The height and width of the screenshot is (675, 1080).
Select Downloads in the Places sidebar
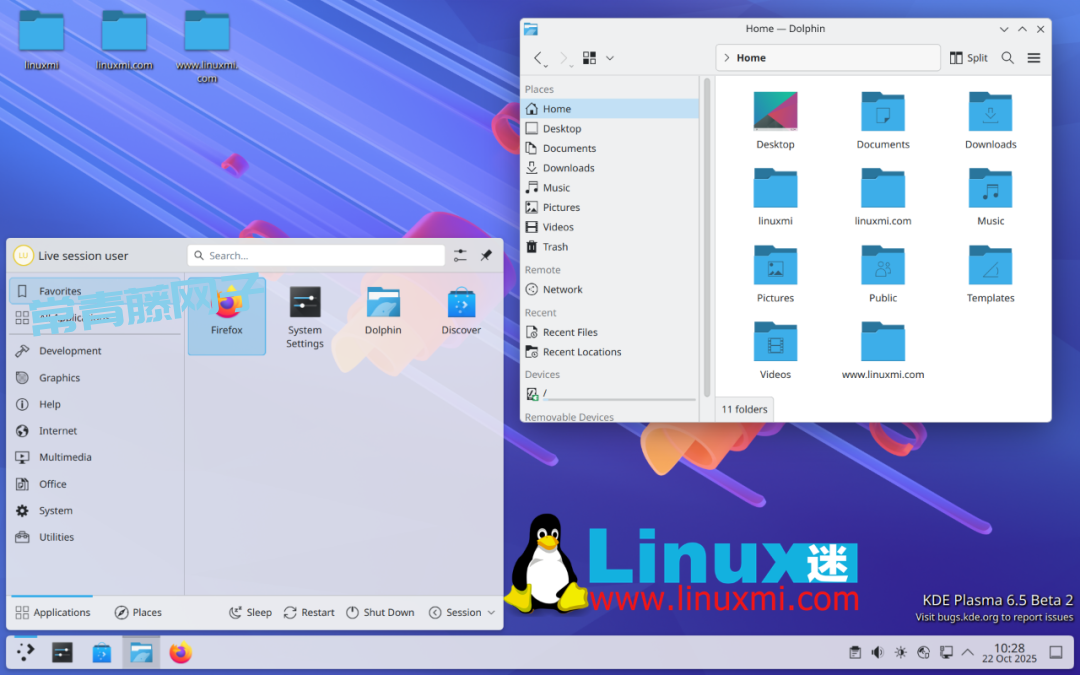click(568, 168)
